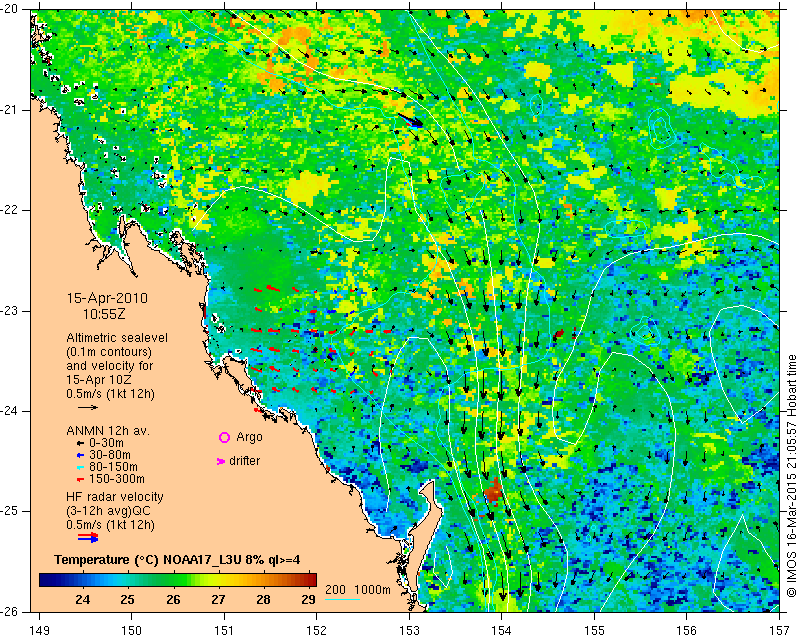Click the '(3-12h avg)QC' legend text
The image size is (800, 640).
tap(108, 510)
